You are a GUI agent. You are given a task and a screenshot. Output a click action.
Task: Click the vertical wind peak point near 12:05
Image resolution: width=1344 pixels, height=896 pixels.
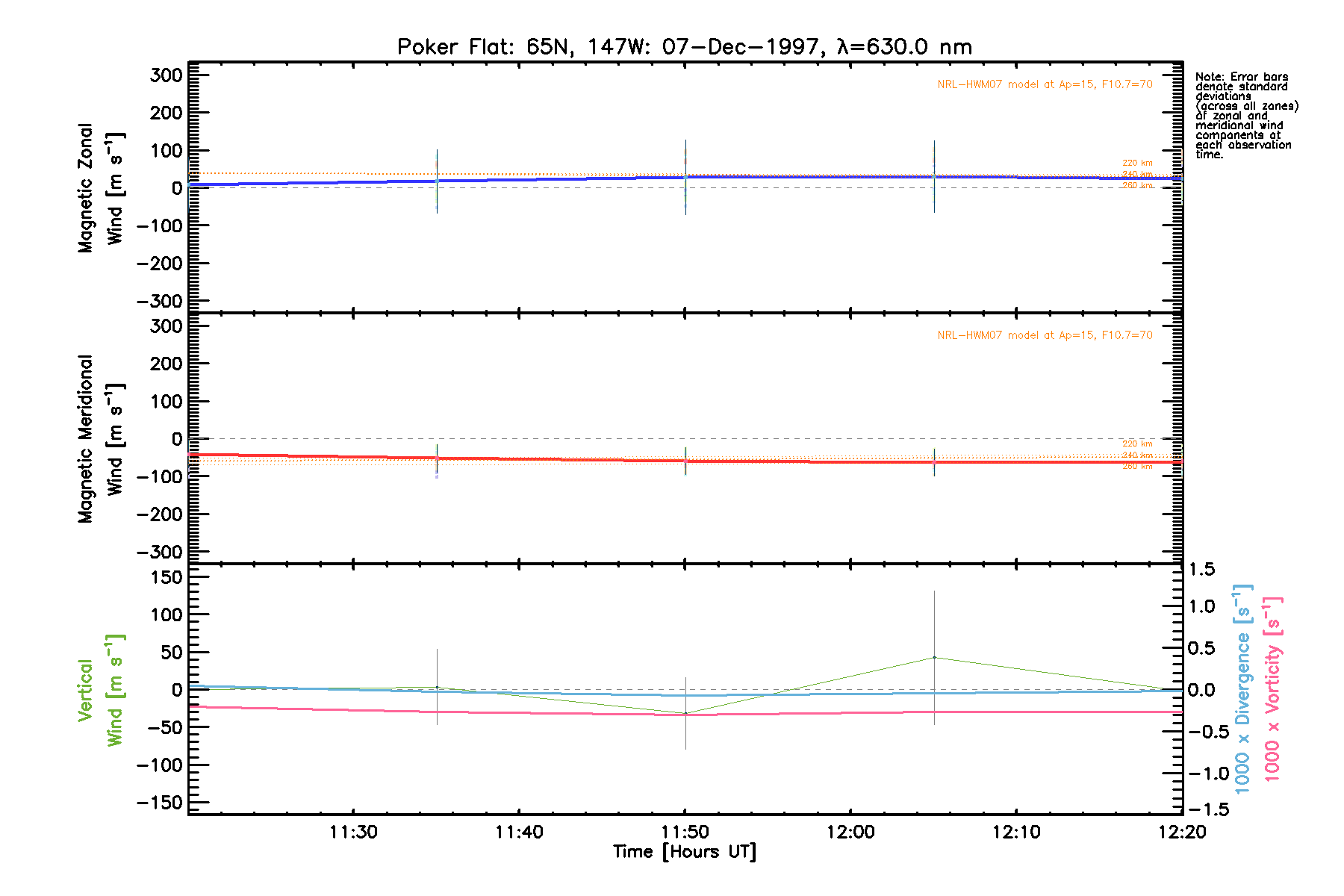click(934, 658)
